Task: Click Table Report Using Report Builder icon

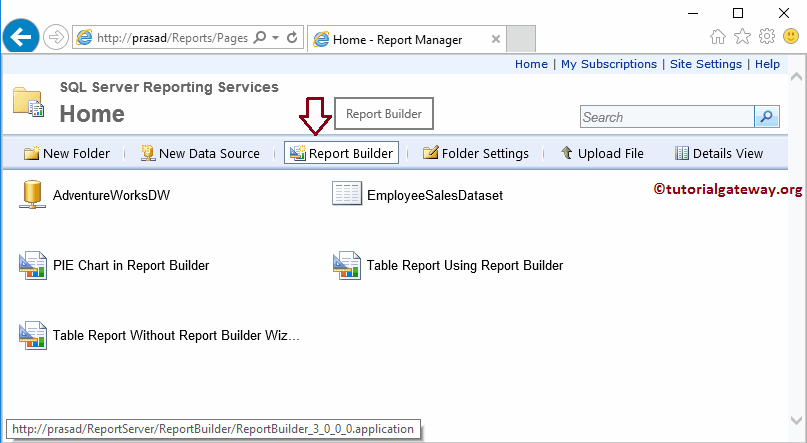Action: coord(346,265)
